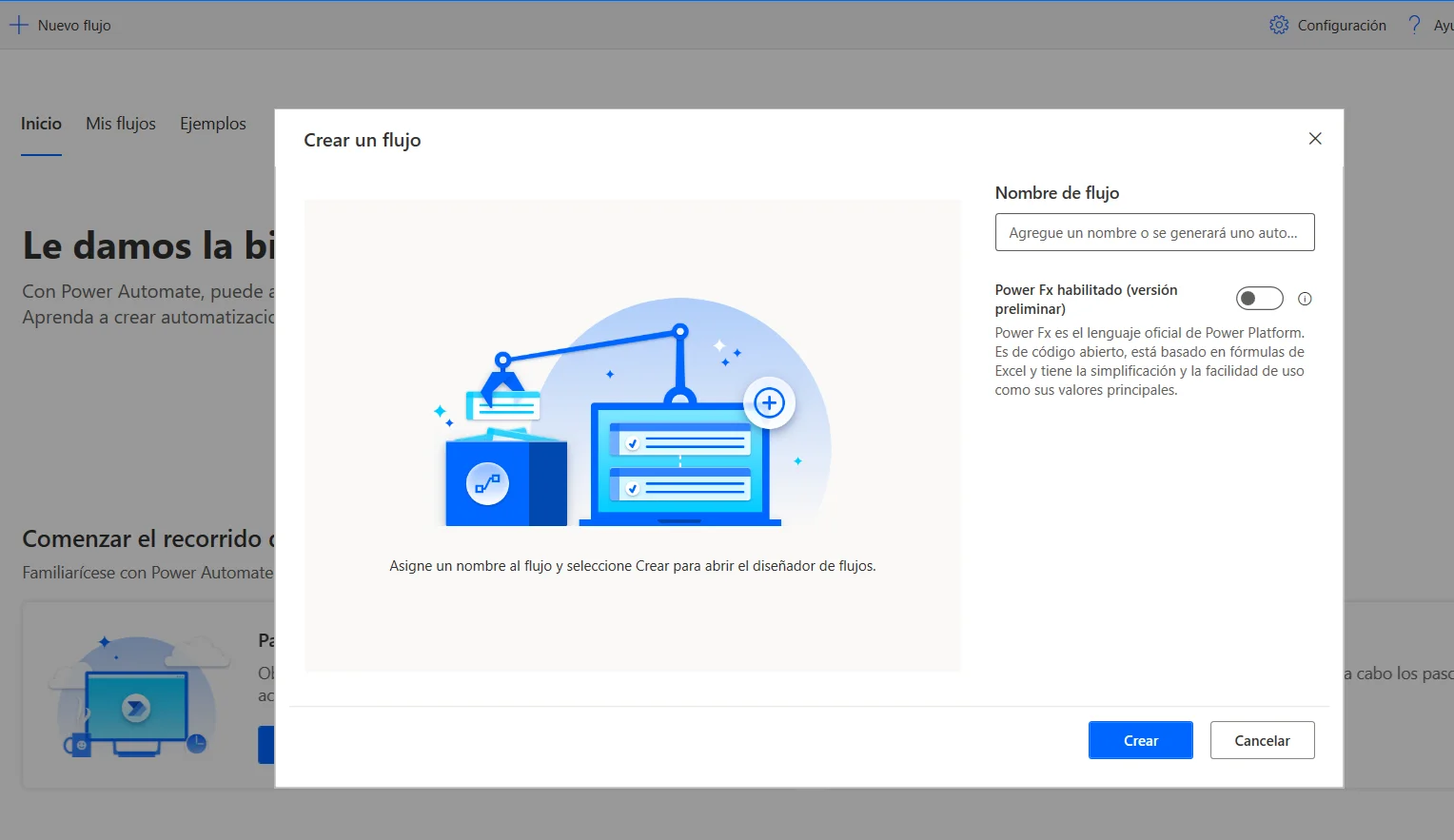Image resolution: width=1454 pixels, height=840 pixels.
Task: Close the Crear un flujo dialog
Action: (1315, 139)
